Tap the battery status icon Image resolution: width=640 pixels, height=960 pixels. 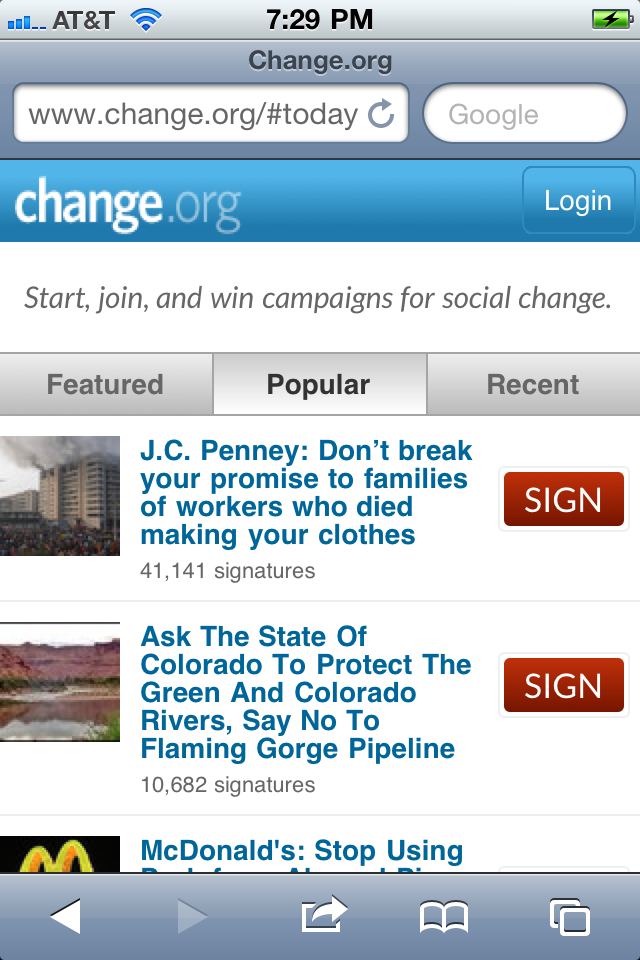point(610,19)
